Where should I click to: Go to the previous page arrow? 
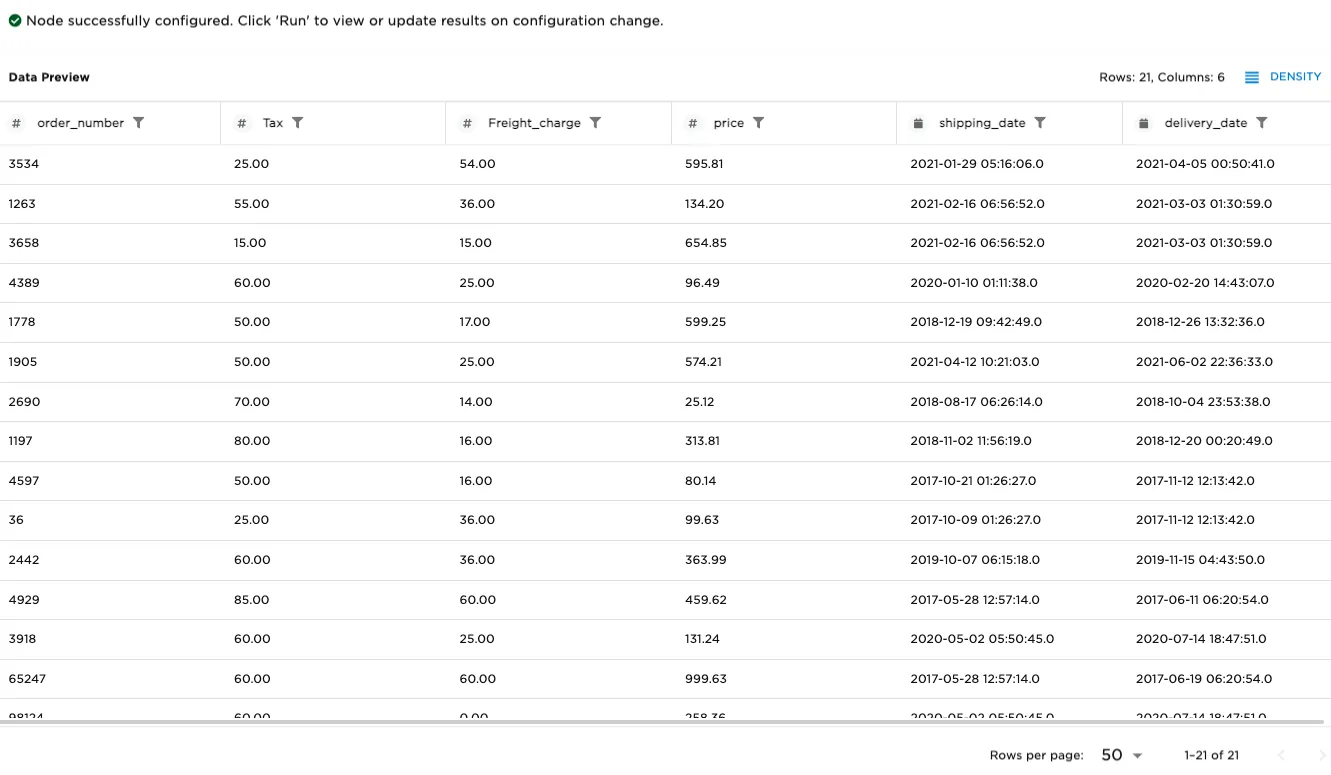pos(1281,755)
